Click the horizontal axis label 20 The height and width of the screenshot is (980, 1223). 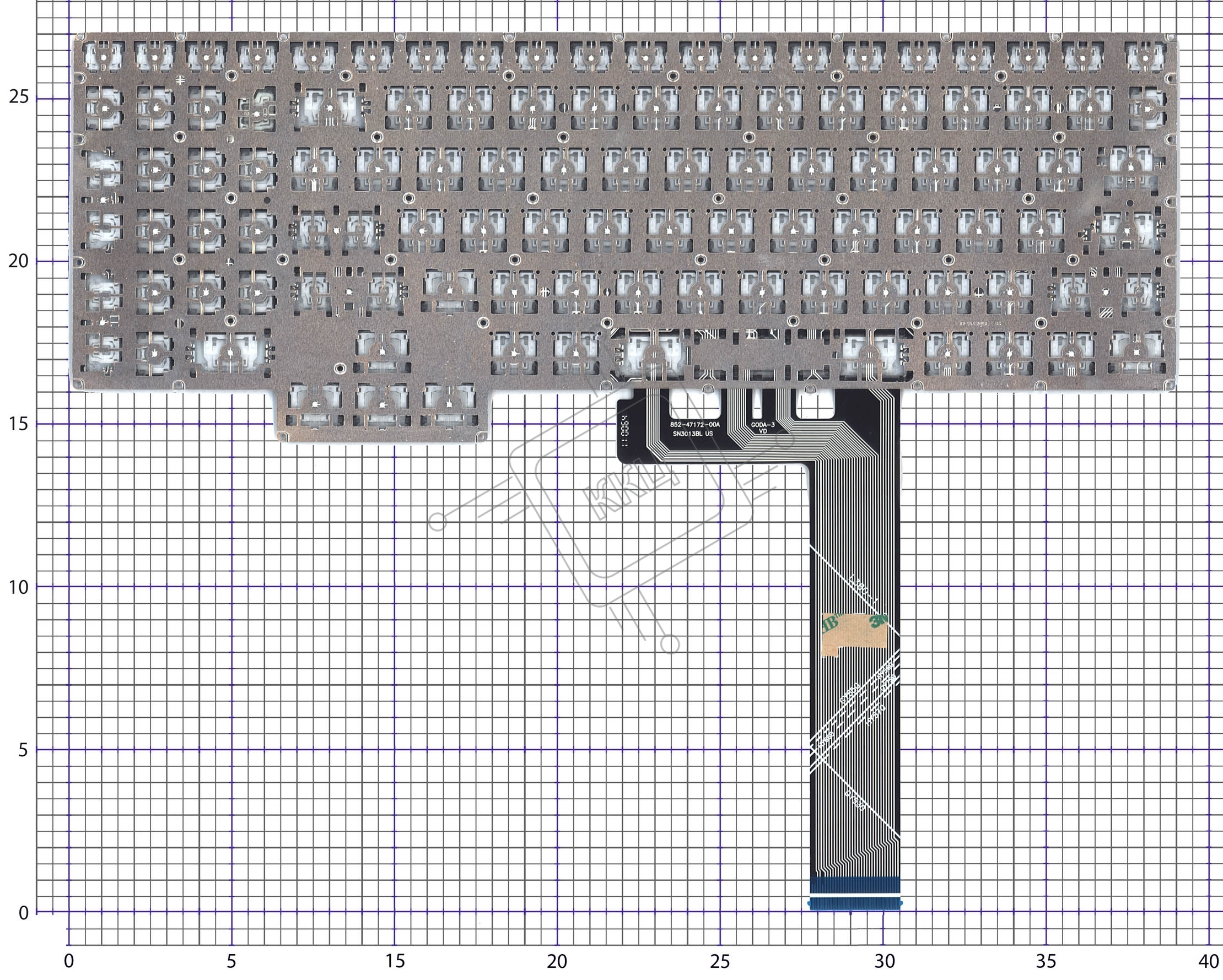click(x=557, y=961)
